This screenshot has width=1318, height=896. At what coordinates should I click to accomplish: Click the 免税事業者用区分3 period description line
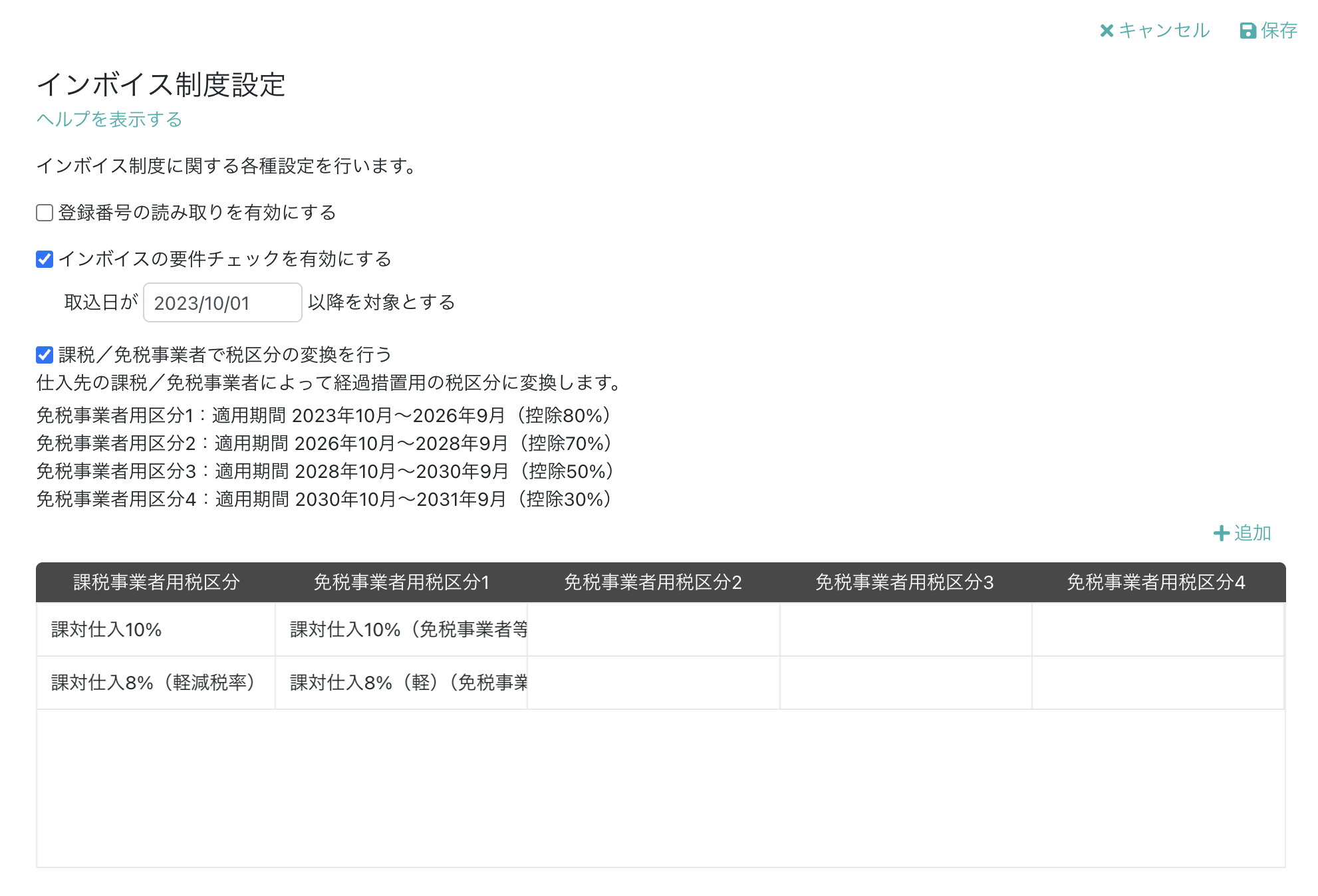[x=327, y=471]
